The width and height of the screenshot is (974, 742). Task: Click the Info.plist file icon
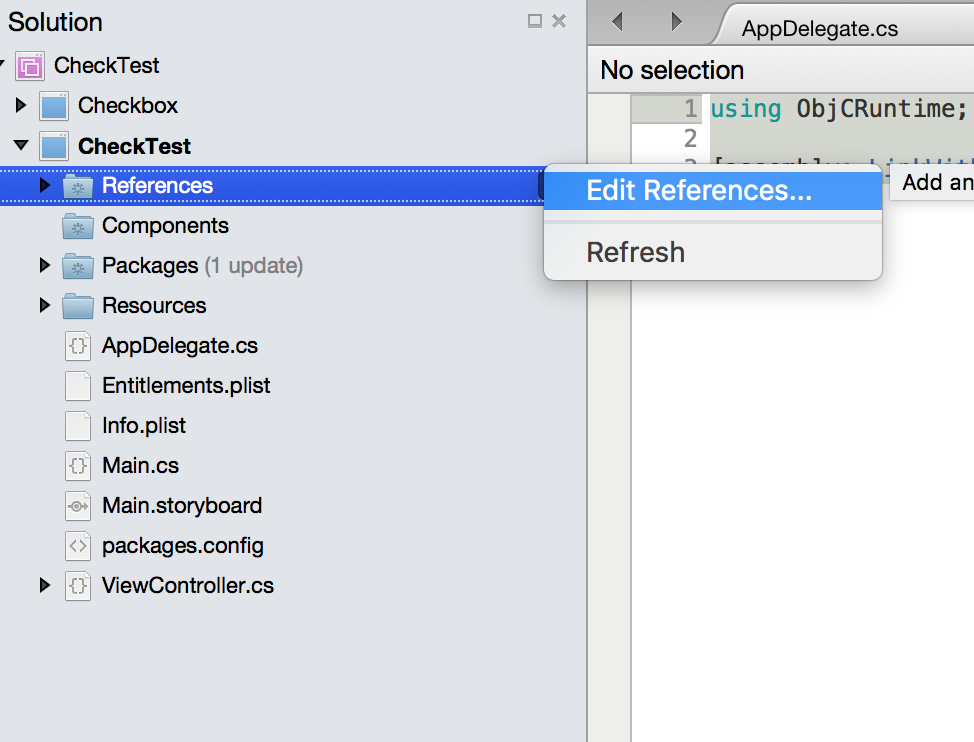pyautogui.click(x=77, y=426)
